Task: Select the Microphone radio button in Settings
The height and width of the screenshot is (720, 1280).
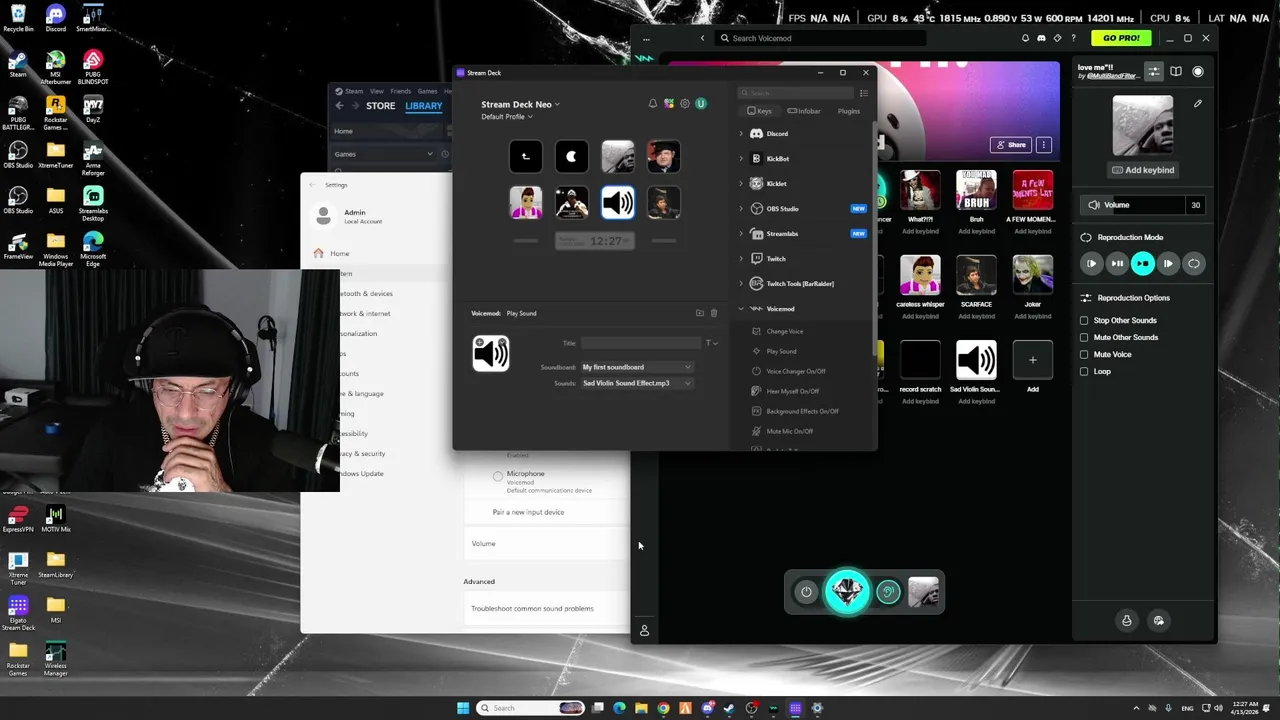Action: coord(498,476)
